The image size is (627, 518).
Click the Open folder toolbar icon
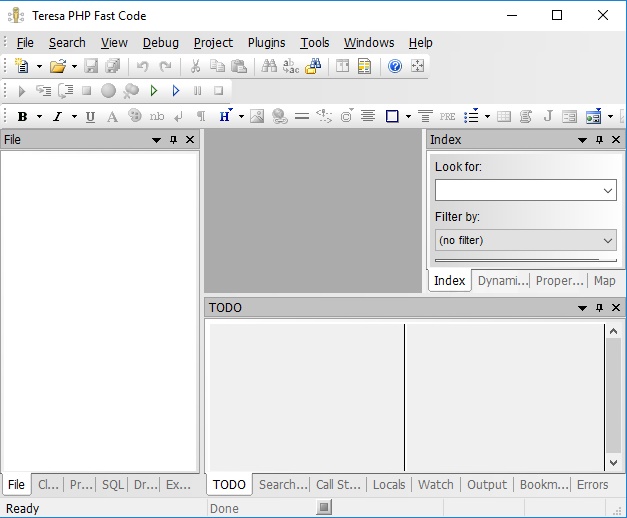[x=58, y=66]
